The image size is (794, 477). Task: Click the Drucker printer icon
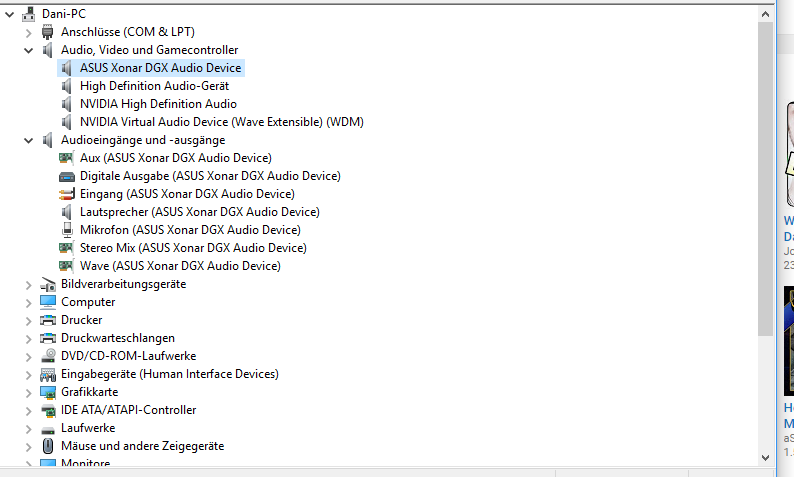[x=48, y=320]
